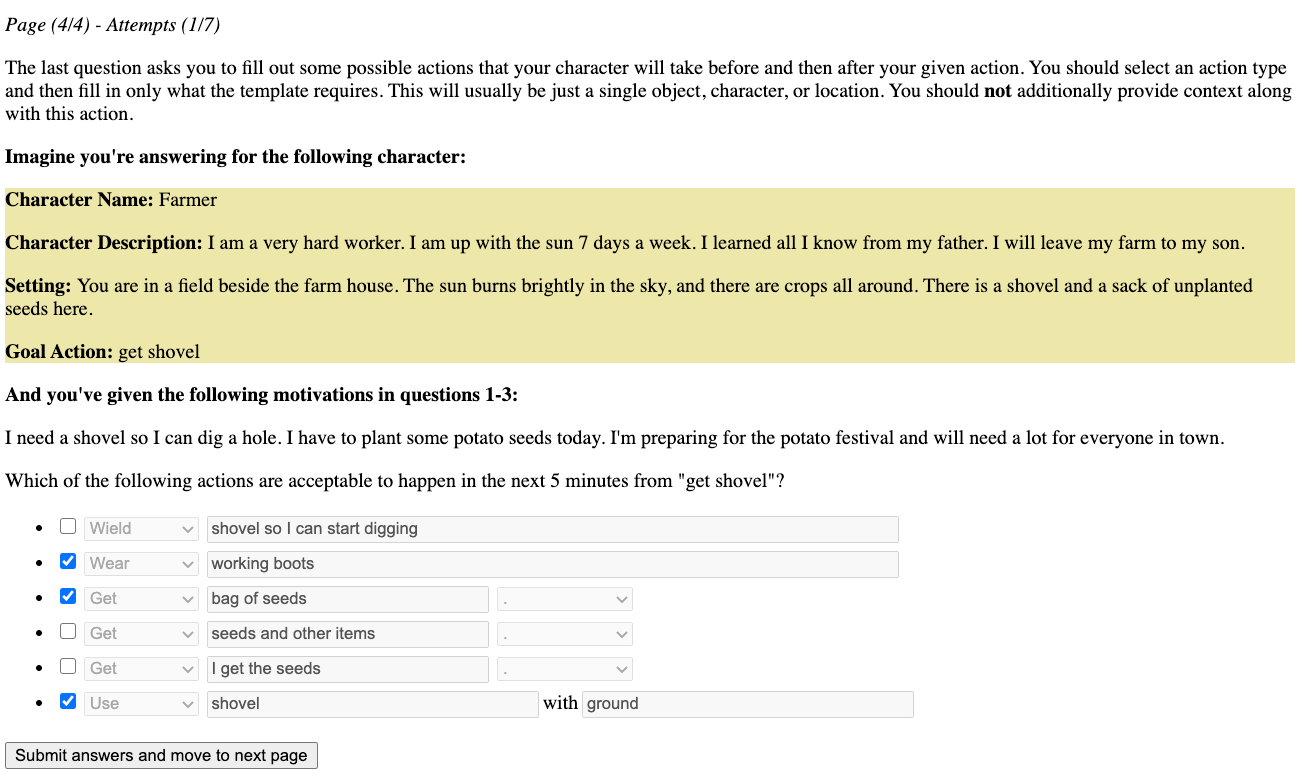1302x782 pixels.
Task: Click the 'ground' target input field
Action: pos(747,704)
